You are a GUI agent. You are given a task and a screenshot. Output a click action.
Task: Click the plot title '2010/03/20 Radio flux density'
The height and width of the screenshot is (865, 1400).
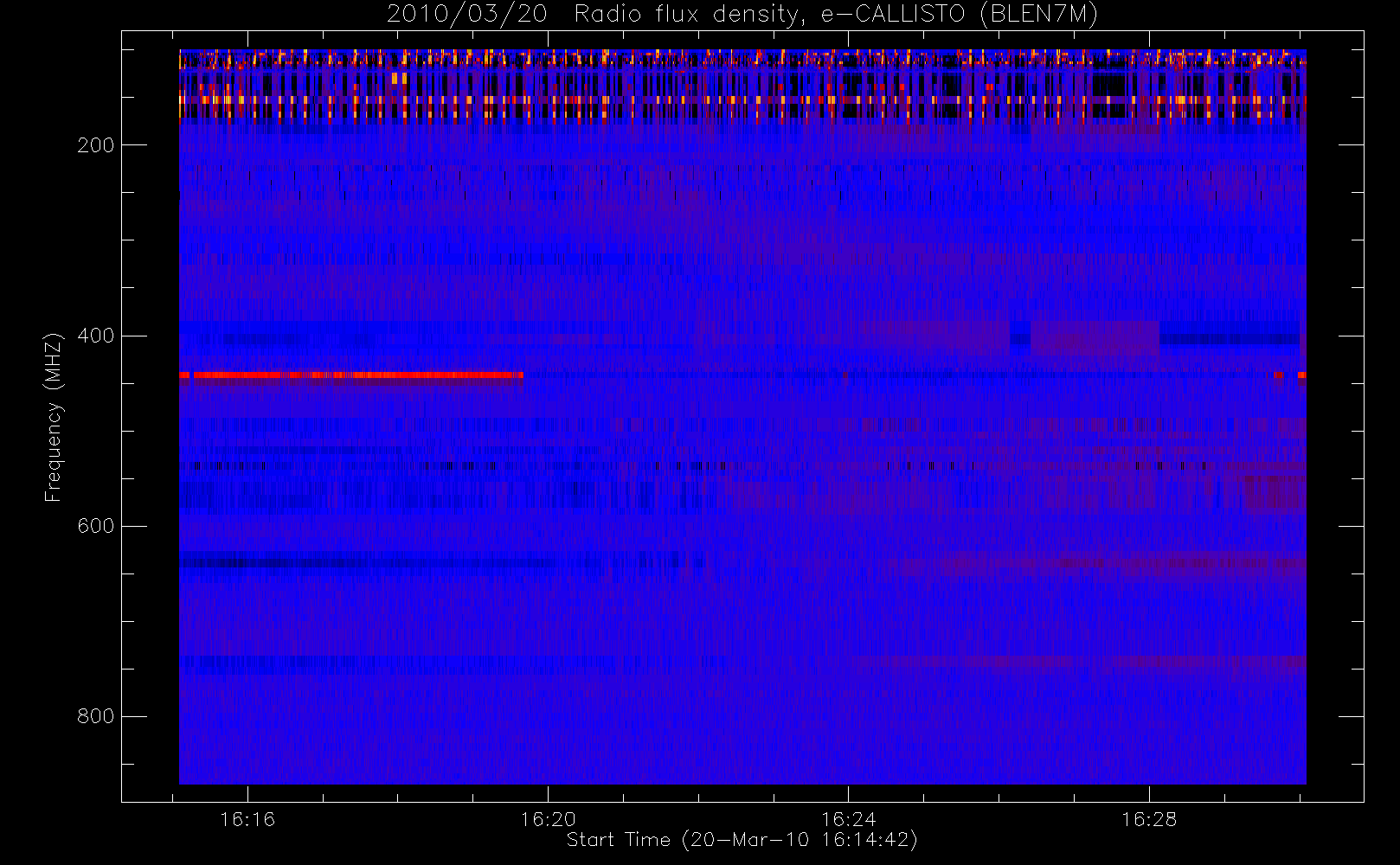742,14
